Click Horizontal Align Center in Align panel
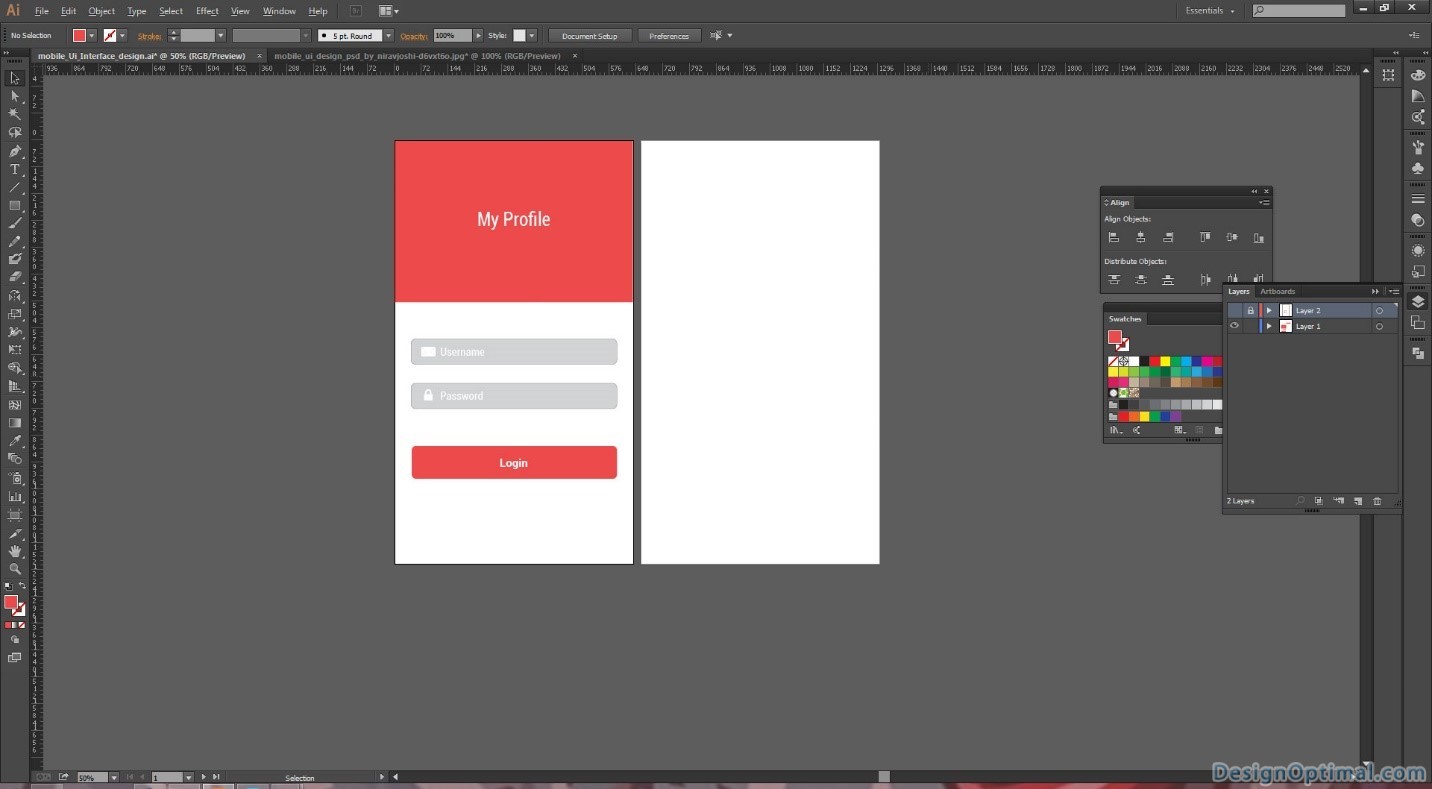 [1140, 238]
